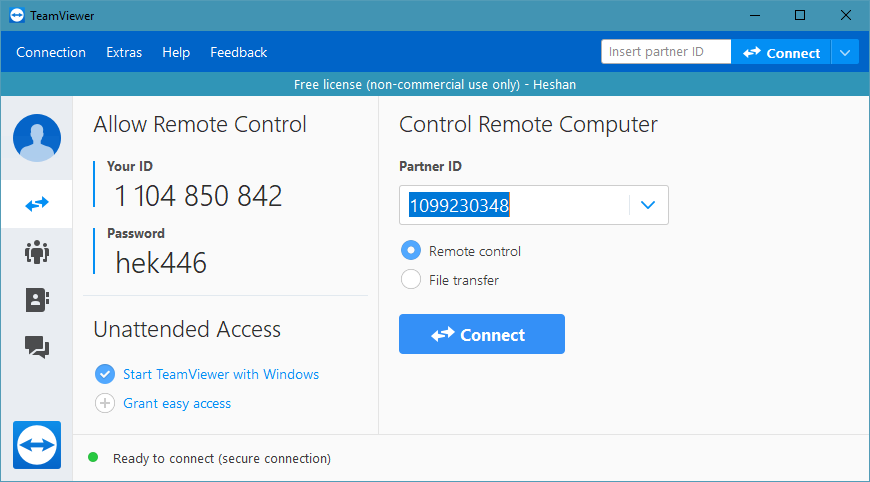Image resolution: width=870 pixels, height=482 pixels.
Task: Close the TeamViewer window
Action: click(846, 16)
